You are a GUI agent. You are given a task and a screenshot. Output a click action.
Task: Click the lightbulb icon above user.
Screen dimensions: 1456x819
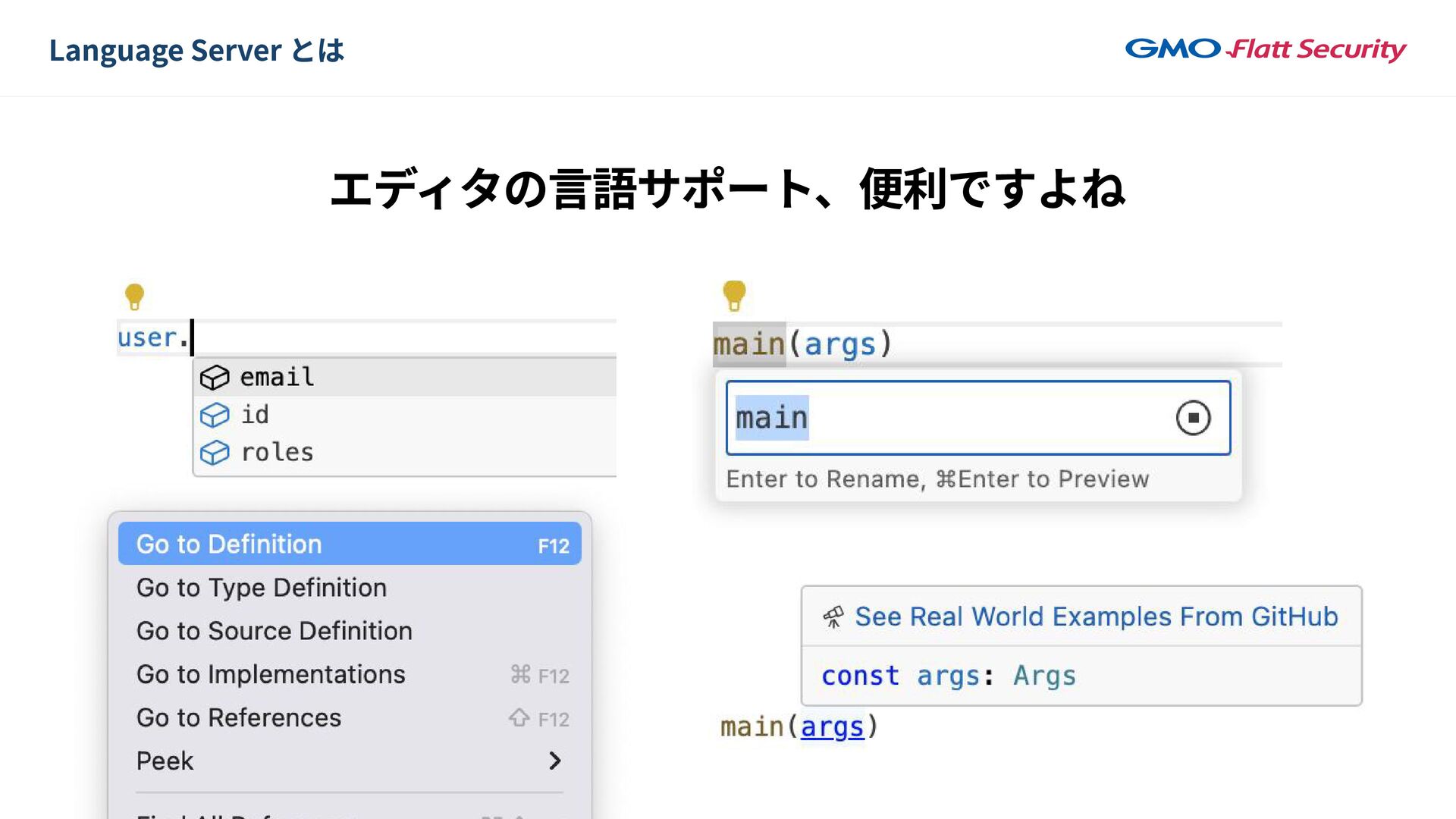134,296
